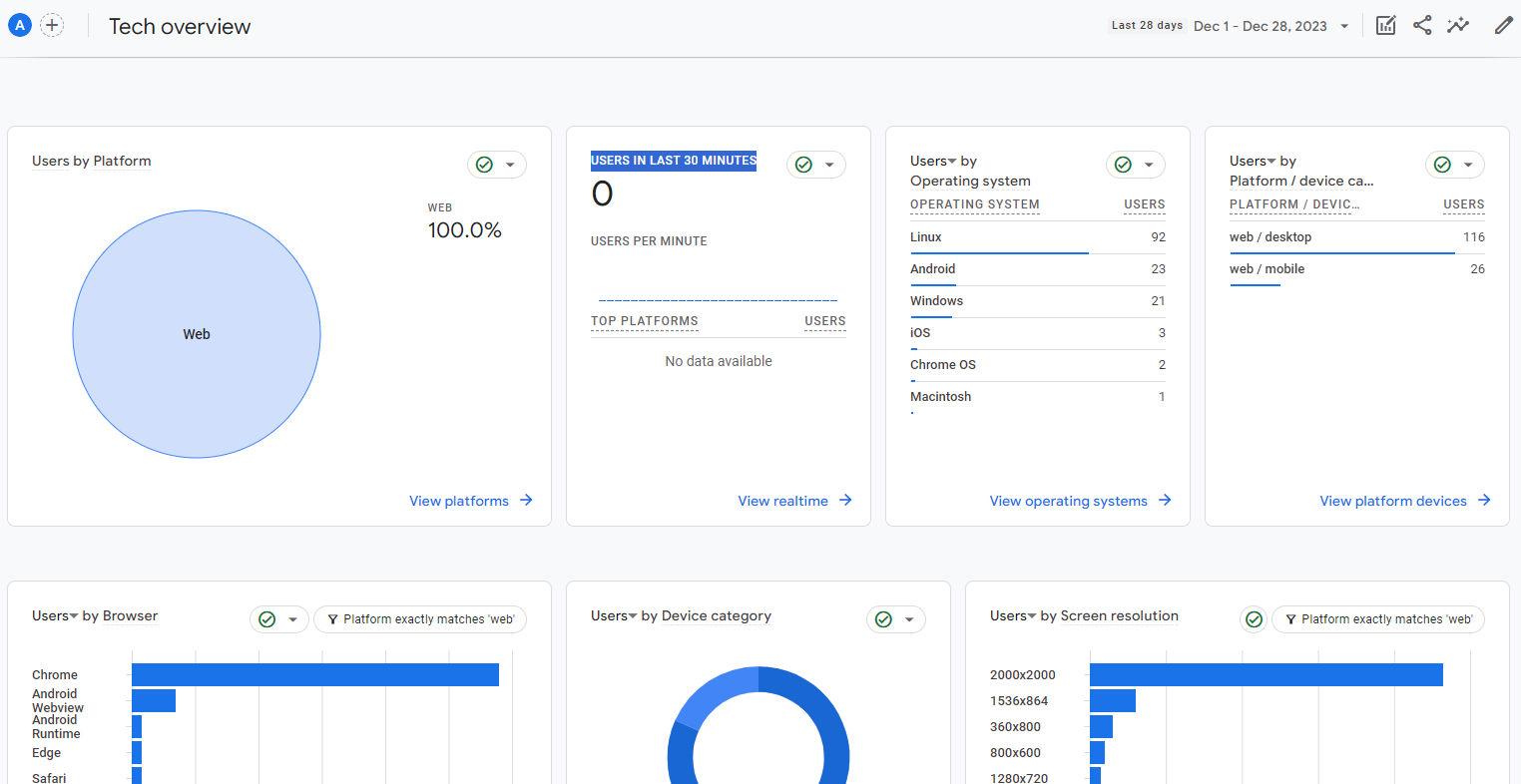1521x784 pixels.
Task: Click the 'Platform exactly matches web' filter on Screen resolution card
Action: click(x=1378, y=619)
